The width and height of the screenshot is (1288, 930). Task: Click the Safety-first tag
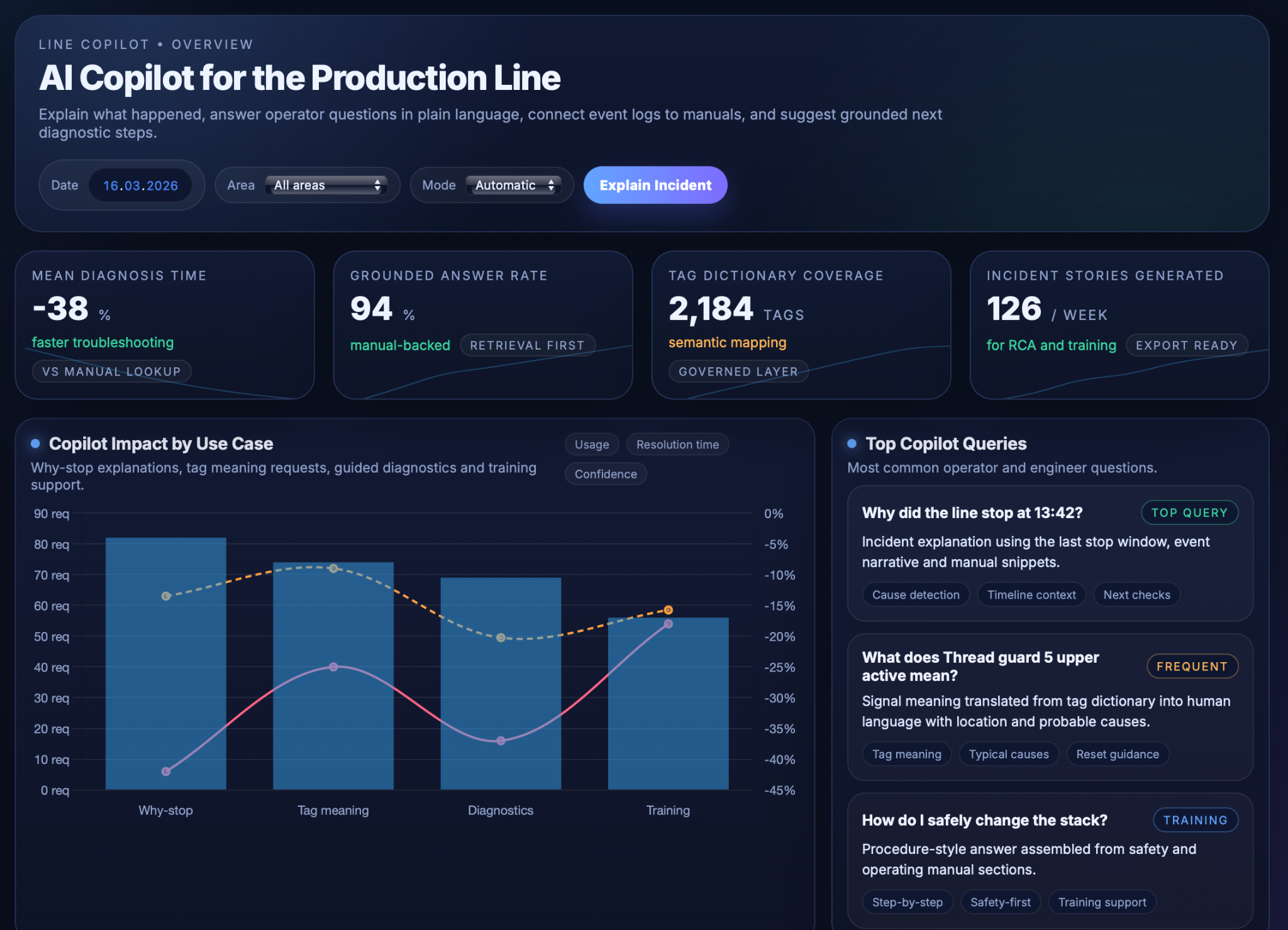1000,902
